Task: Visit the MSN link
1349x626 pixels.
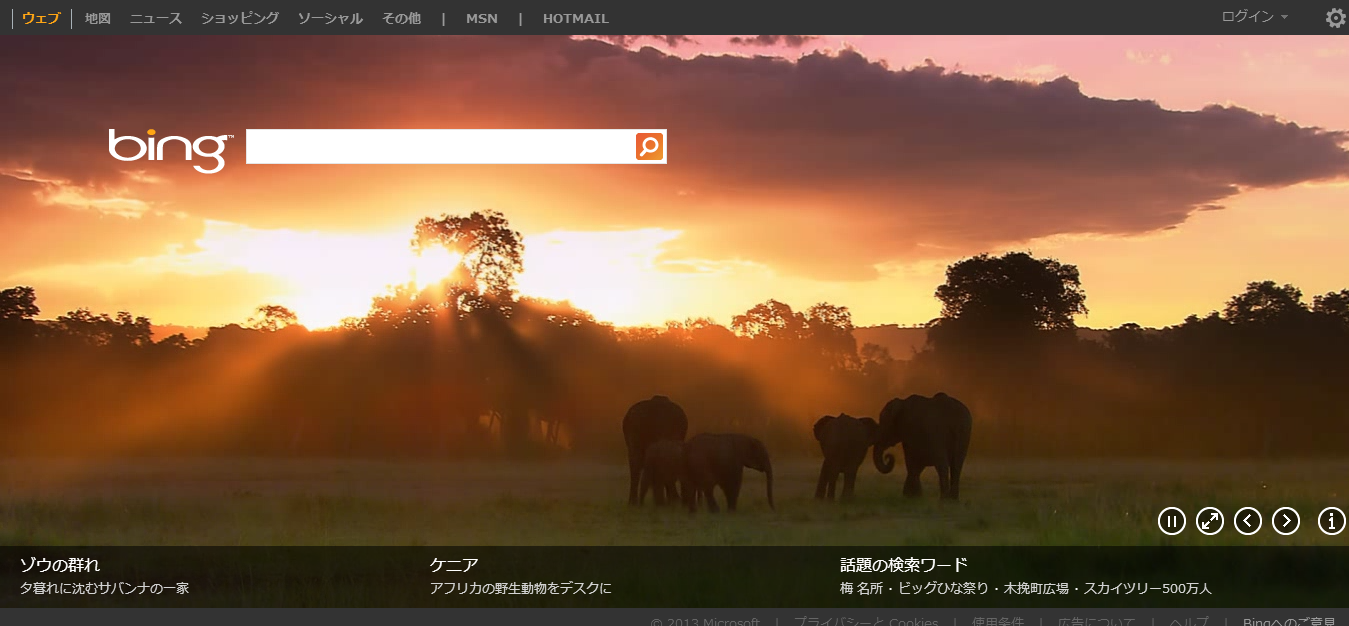Action: tap(481, 18)
